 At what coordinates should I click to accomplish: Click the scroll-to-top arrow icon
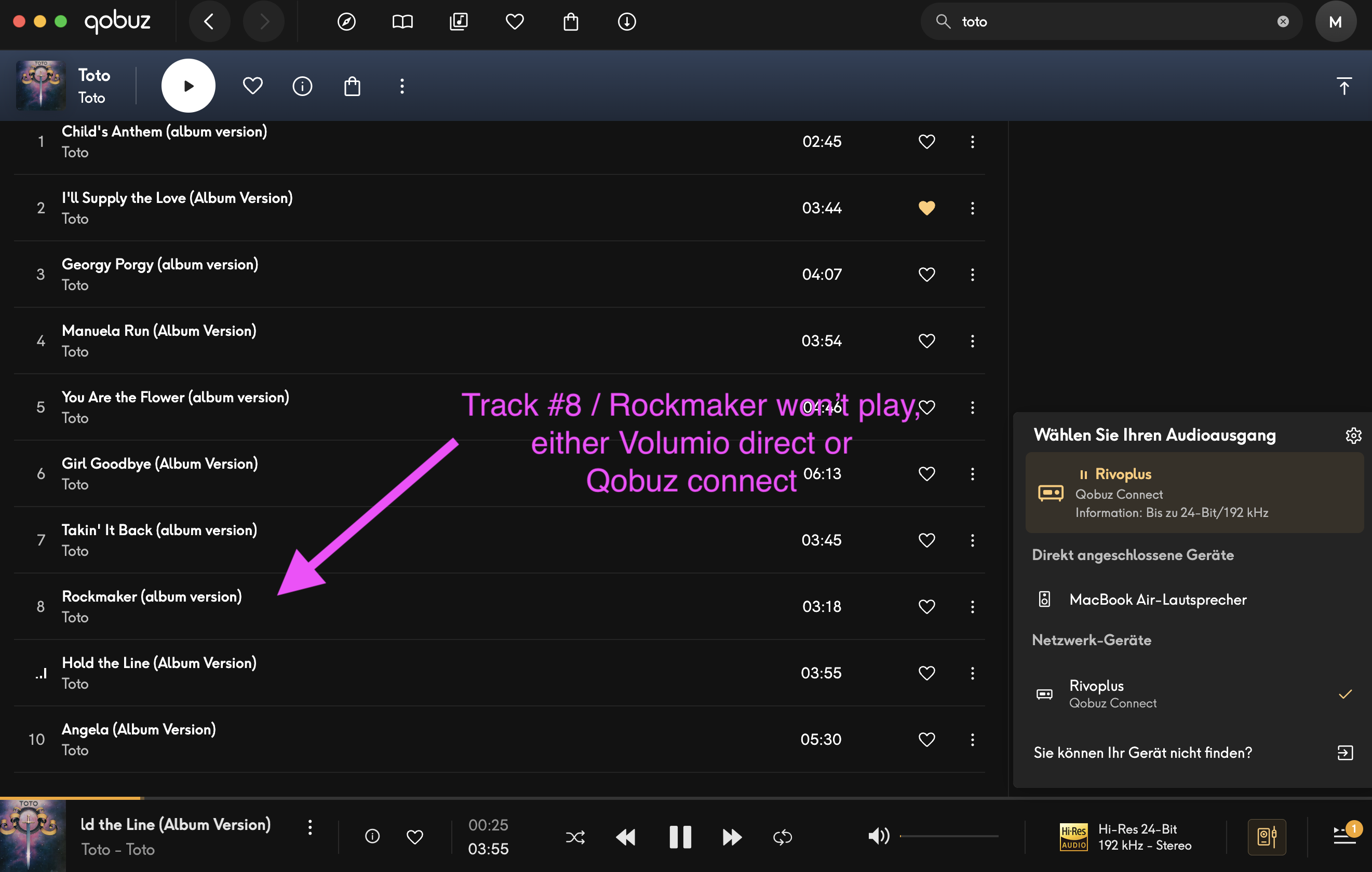pyautogui.click(x=1343, y=86)
